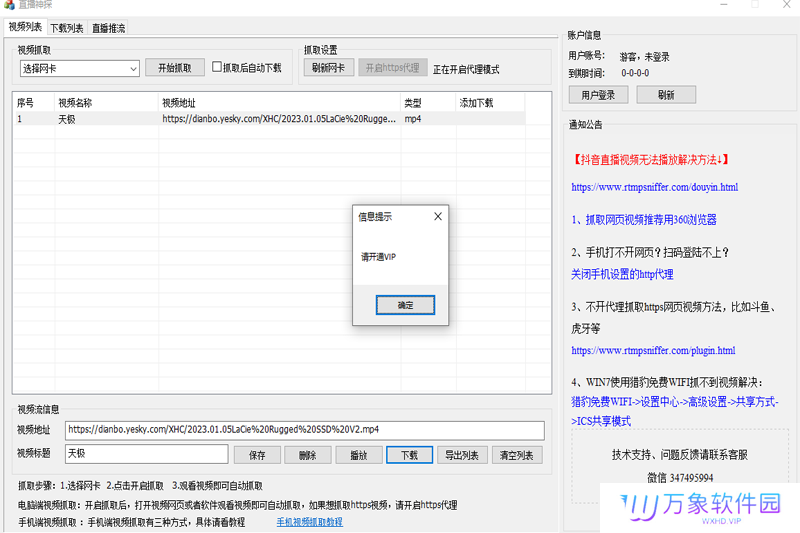Click 抓取网页视频推荐用360浏览器 link
800x533 pixels.
644,220
